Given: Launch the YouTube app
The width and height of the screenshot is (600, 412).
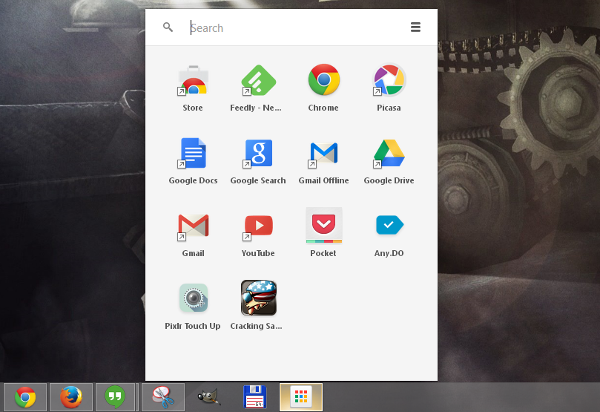Looking at the screenshot, I should pyautogui.click(x=258, y=227).
